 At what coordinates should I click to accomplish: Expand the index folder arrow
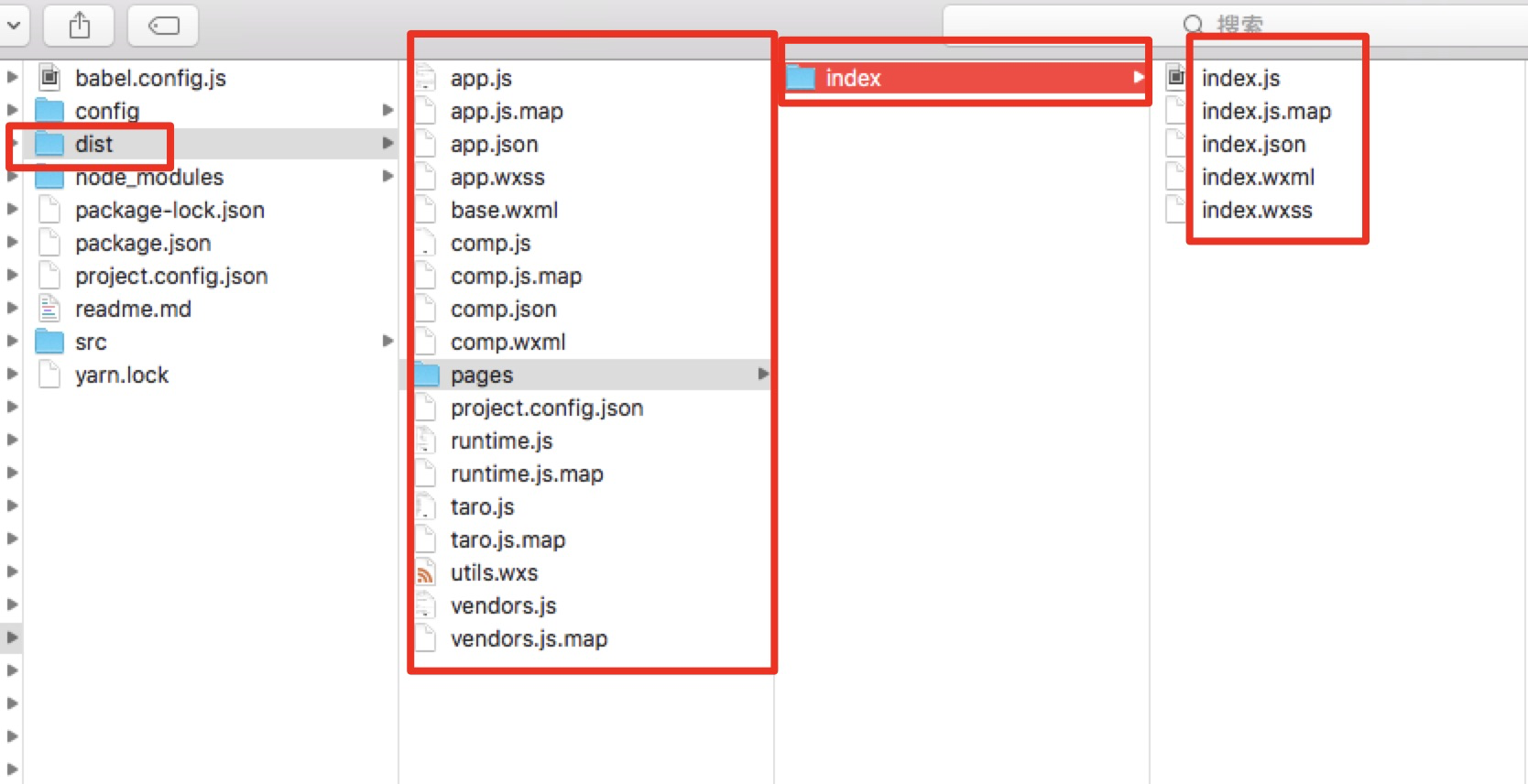(x=1139, y=77)
